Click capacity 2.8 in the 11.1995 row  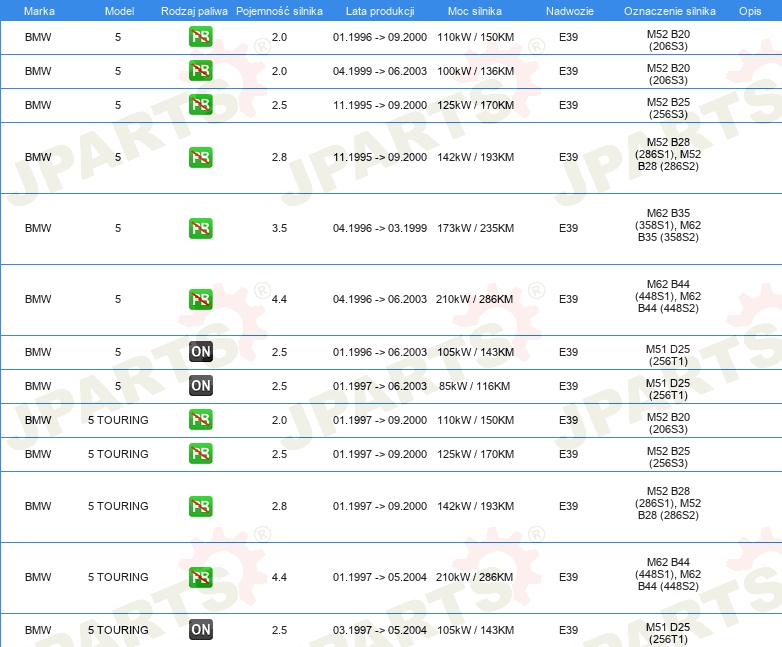tap(279, 157)
